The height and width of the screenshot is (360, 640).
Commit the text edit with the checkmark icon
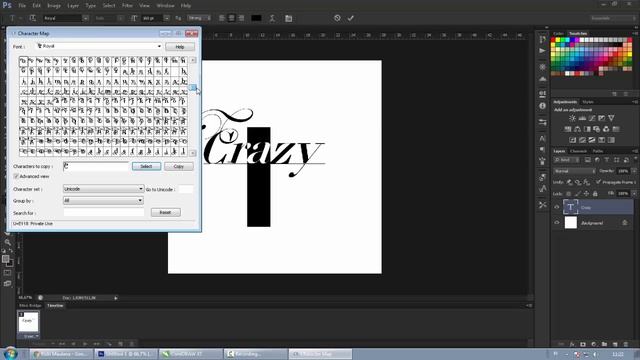pos(351,18)
